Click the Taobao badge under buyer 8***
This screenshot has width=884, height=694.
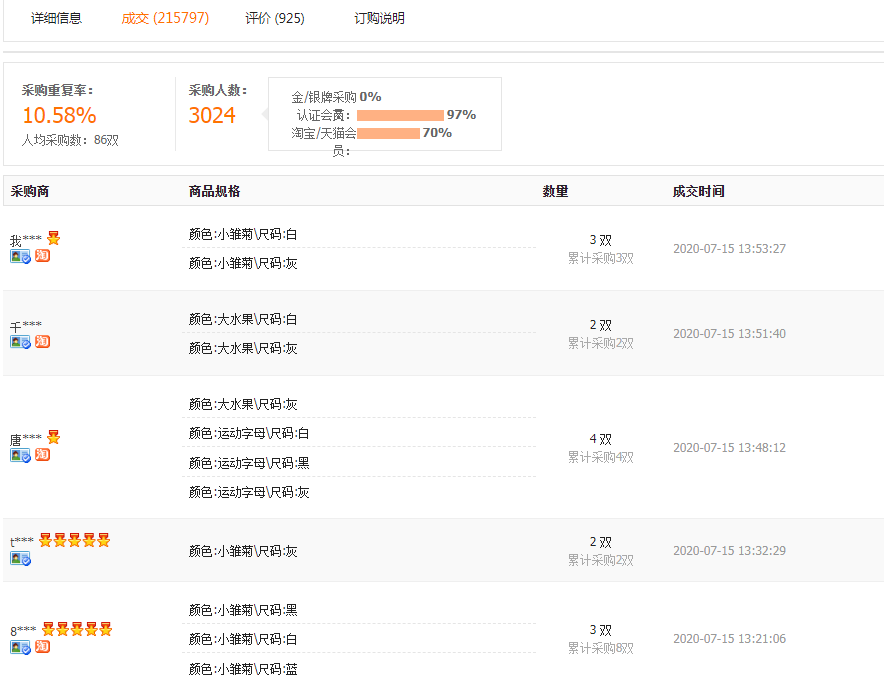(x=43, y=647)
